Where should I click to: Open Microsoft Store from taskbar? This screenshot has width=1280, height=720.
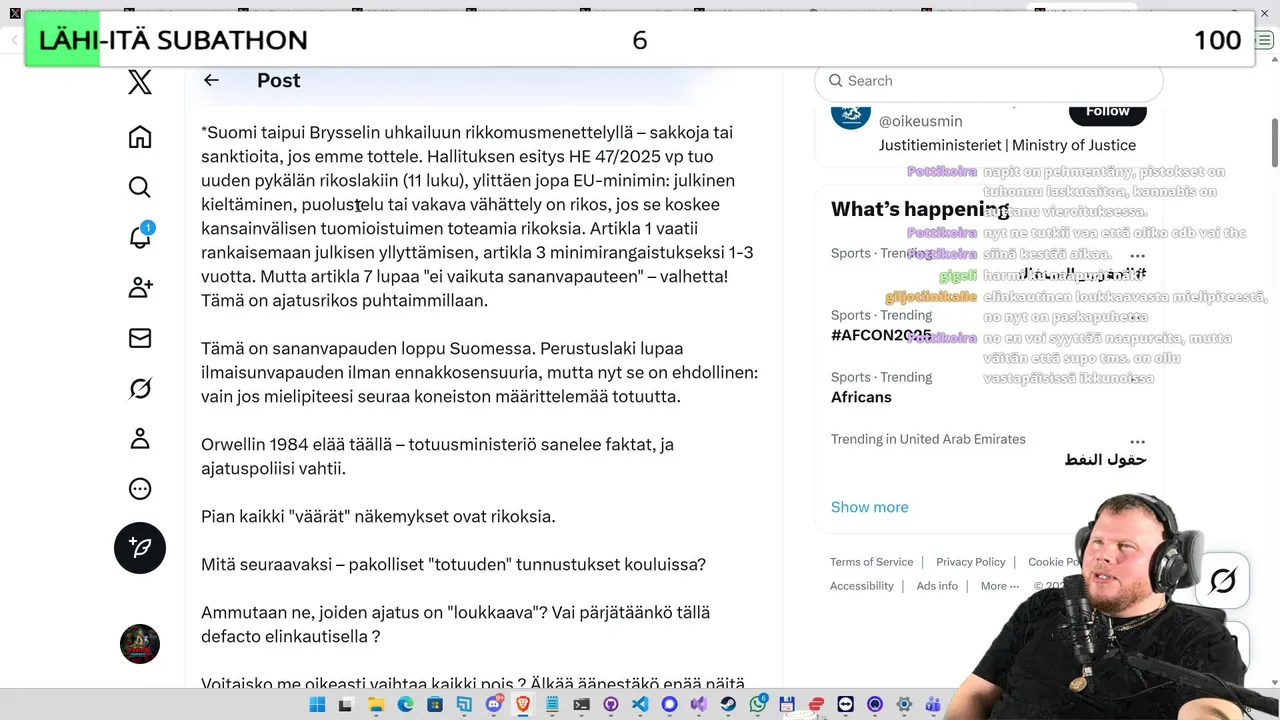click(434, 705)
